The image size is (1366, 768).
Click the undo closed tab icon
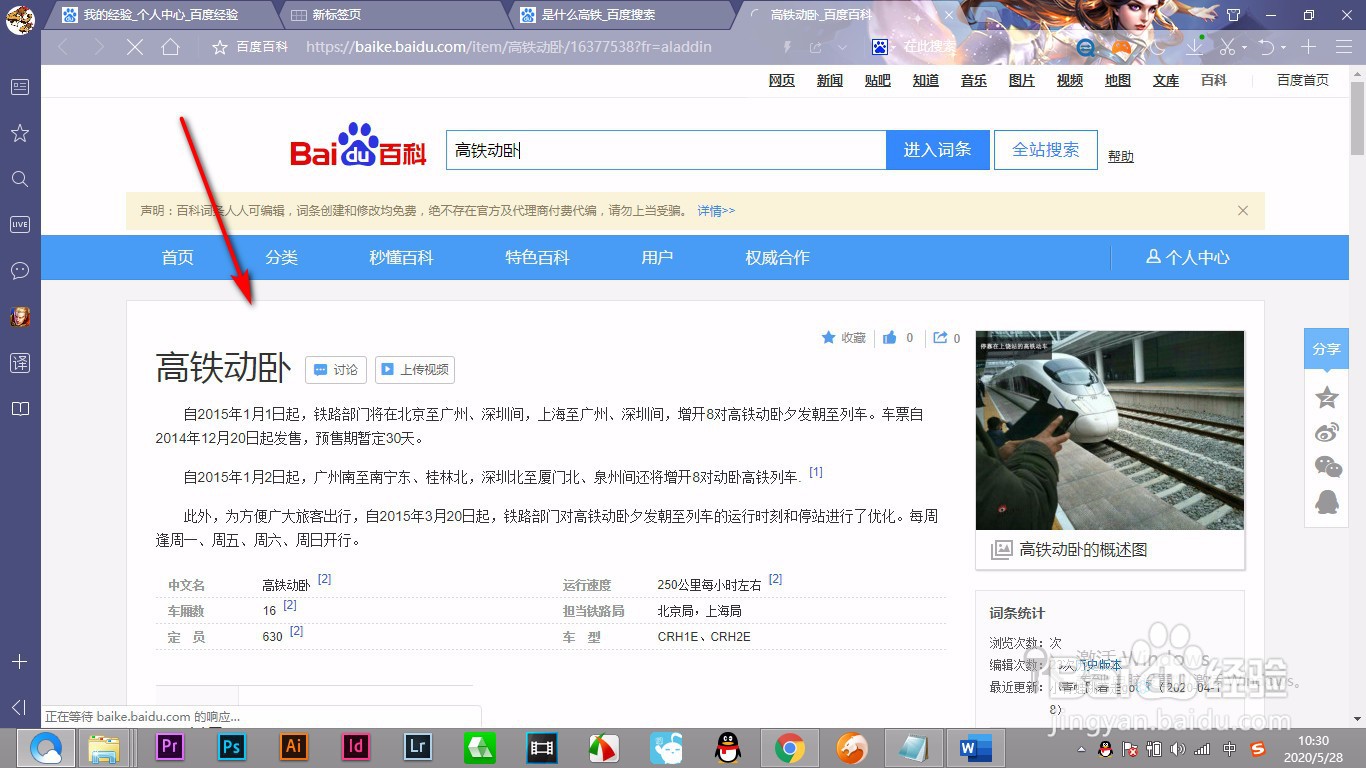click(x=1266, y=47)
